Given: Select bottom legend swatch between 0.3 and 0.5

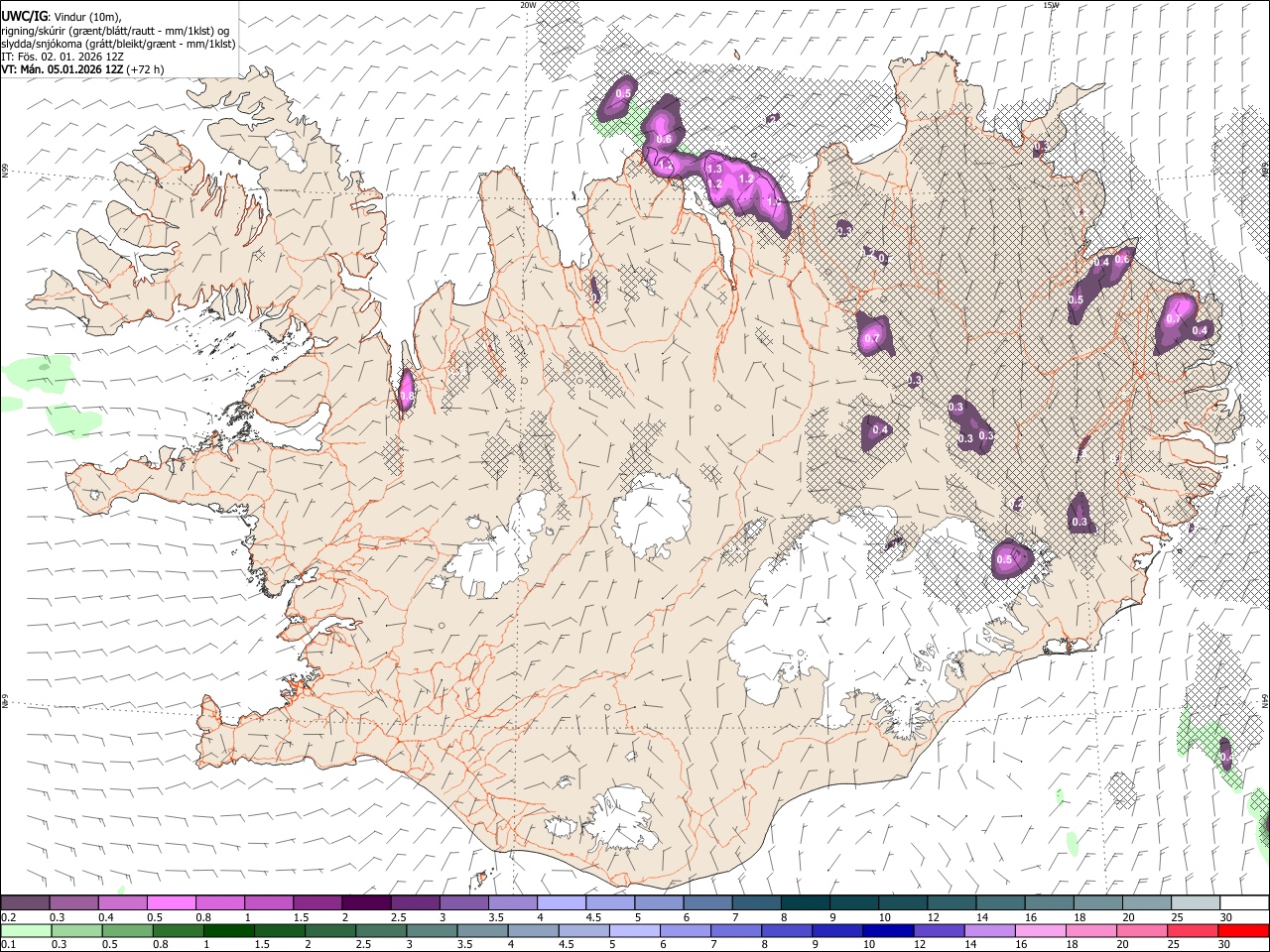Looking at the screenshot, I should [76, 930].
